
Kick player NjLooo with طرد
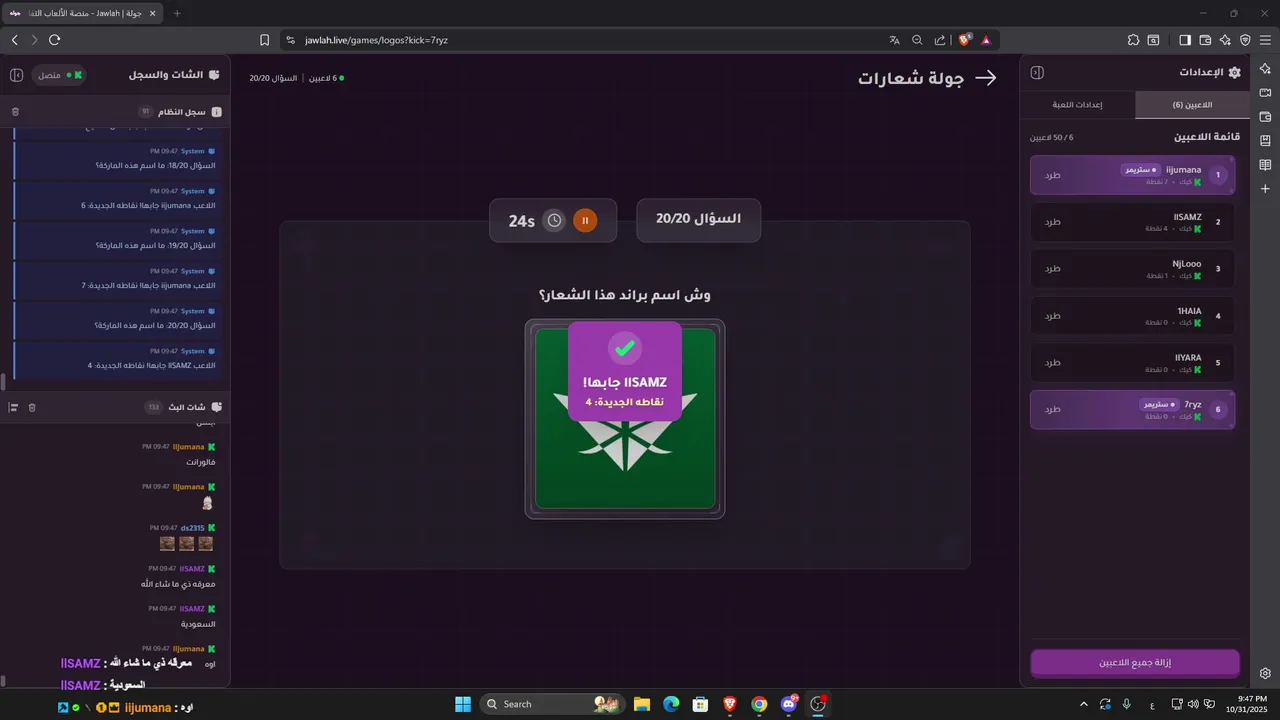click(1052, 269)
